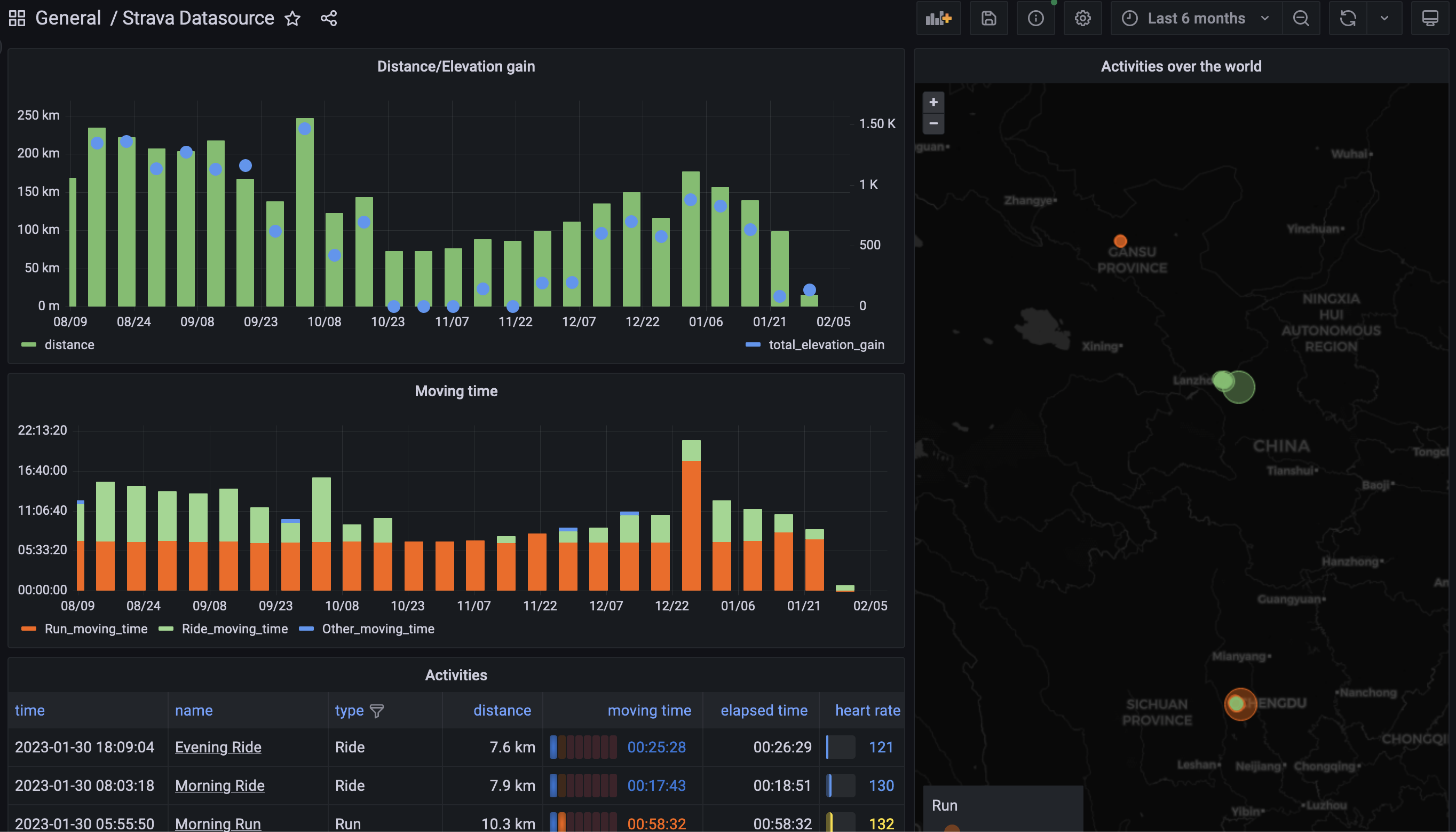1456x832 pixels.
Task: Cycle view mode with monitor icon
Action: 1429,18
